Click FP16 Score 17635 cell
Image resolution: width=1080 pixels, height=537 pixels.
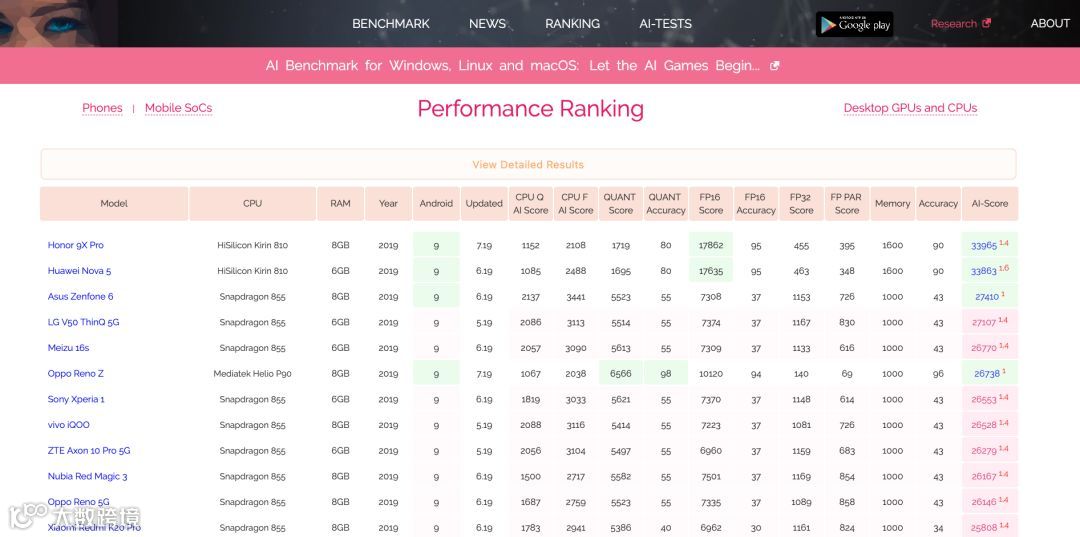click(711, 271)
